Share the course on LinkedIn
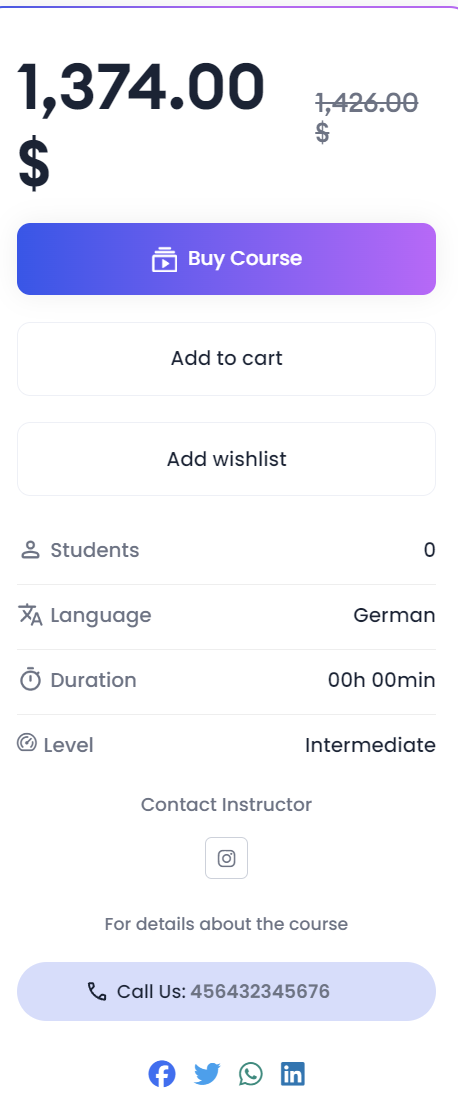Viewport: 458px width, 1115px height. [292, 1074]
